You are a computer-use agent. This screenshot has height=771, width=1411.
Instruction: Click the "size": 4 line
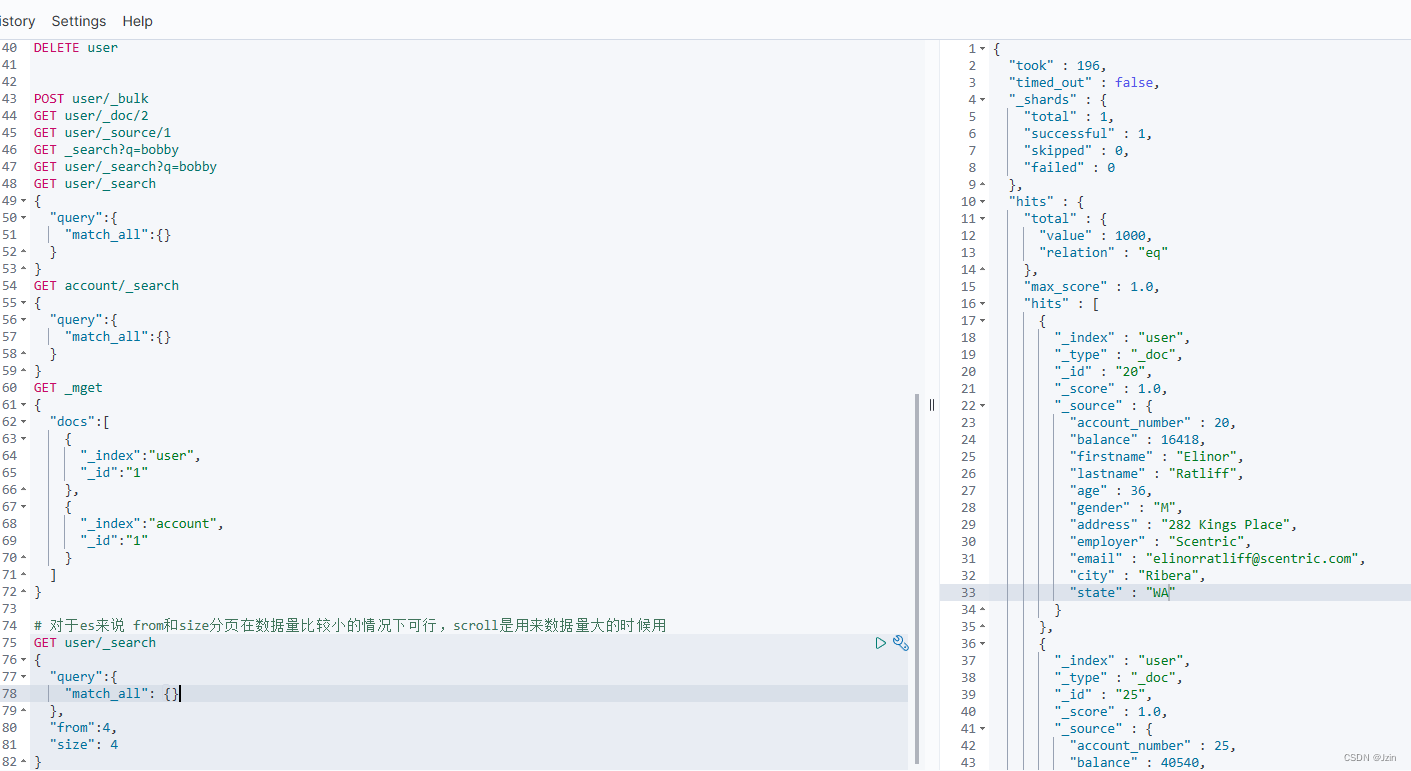[x=83, y=745]
